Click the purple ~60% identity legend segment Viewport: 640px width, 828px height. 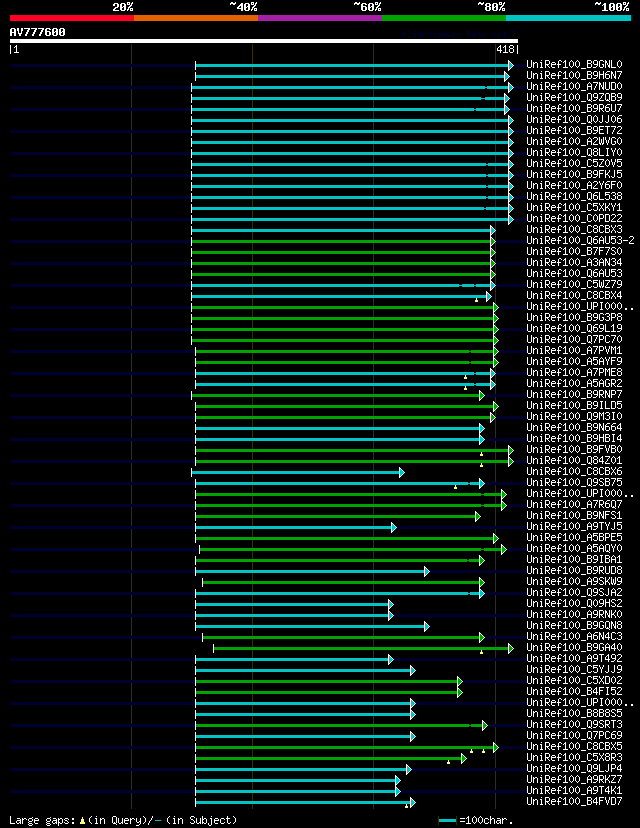pyautogui.click(x=320, y=18)
